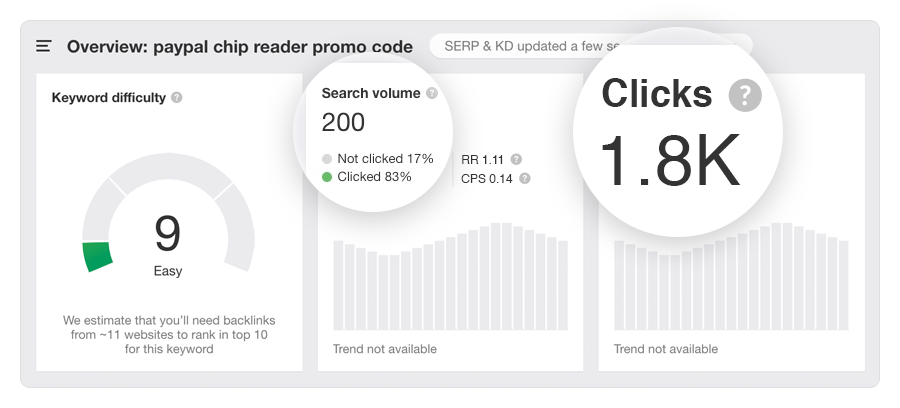Click the Keyword difficulty help icon

pos(177,98)
